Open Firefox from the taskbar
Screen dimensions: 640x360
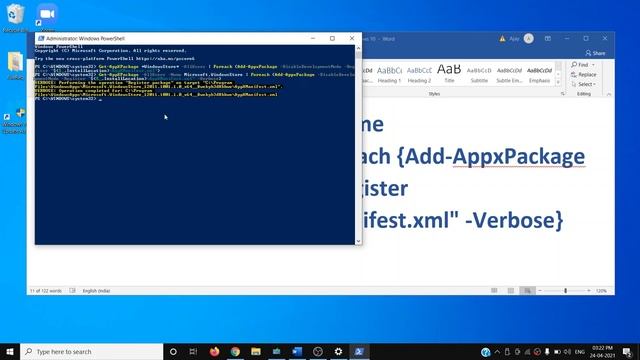pos(214,351)
